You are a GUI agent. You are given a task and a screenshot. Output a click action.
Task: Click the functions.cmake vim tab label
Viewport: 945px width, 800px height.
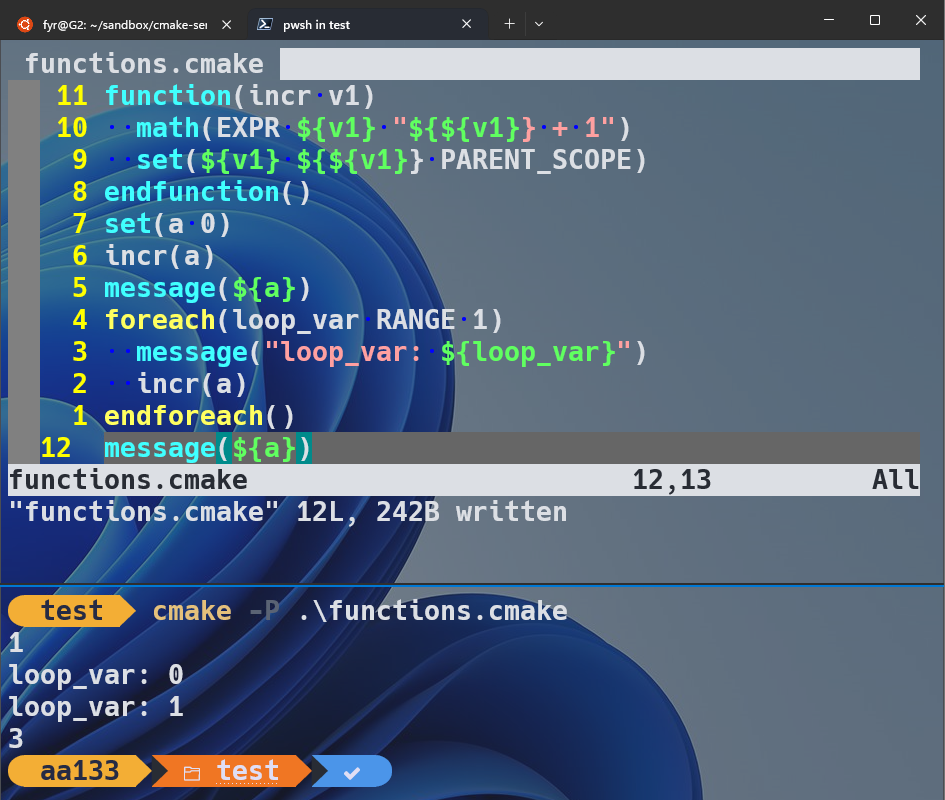[144, 64]
